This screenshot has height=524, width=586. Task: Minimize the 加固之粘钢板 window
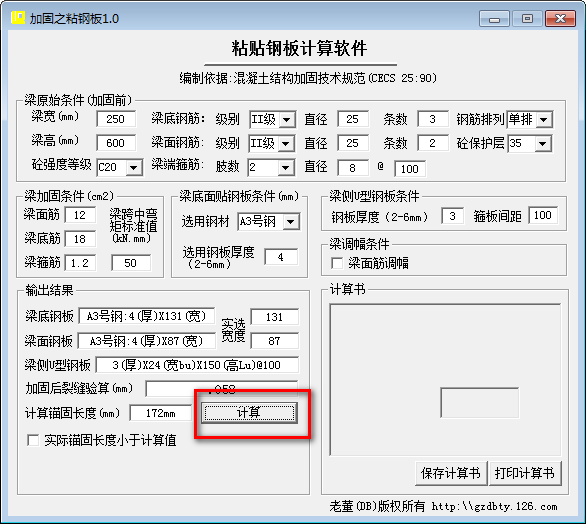(494, 19)
